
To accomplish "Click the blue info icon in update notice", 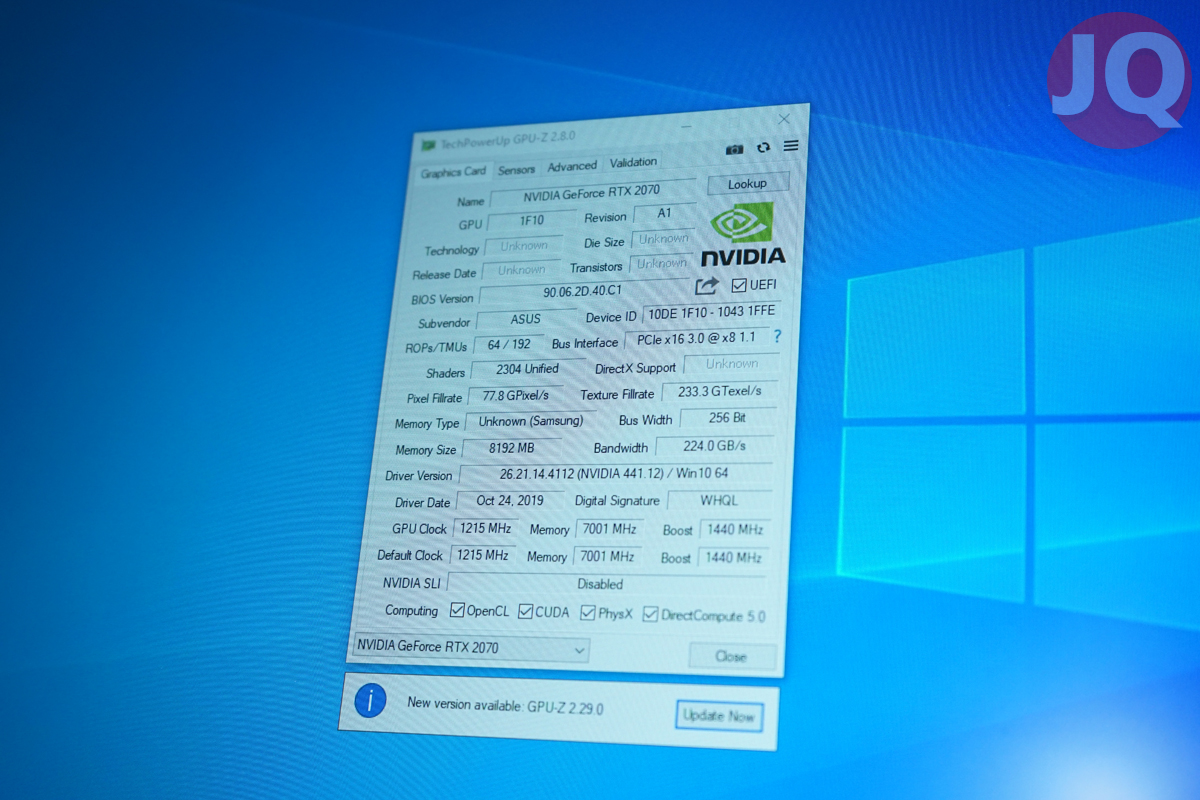I will pyautogui.click(x=370, y=700).
